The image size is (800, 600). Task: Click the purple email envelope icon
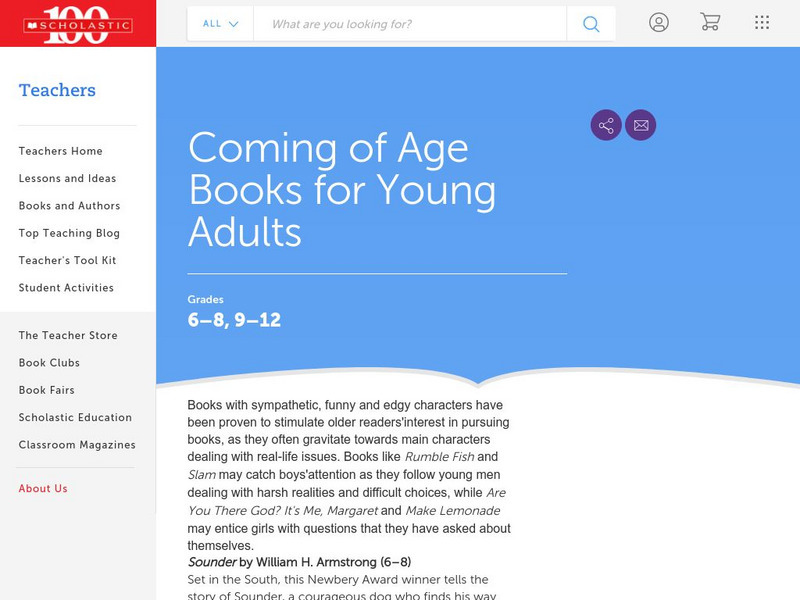click(x=641, y=125)
